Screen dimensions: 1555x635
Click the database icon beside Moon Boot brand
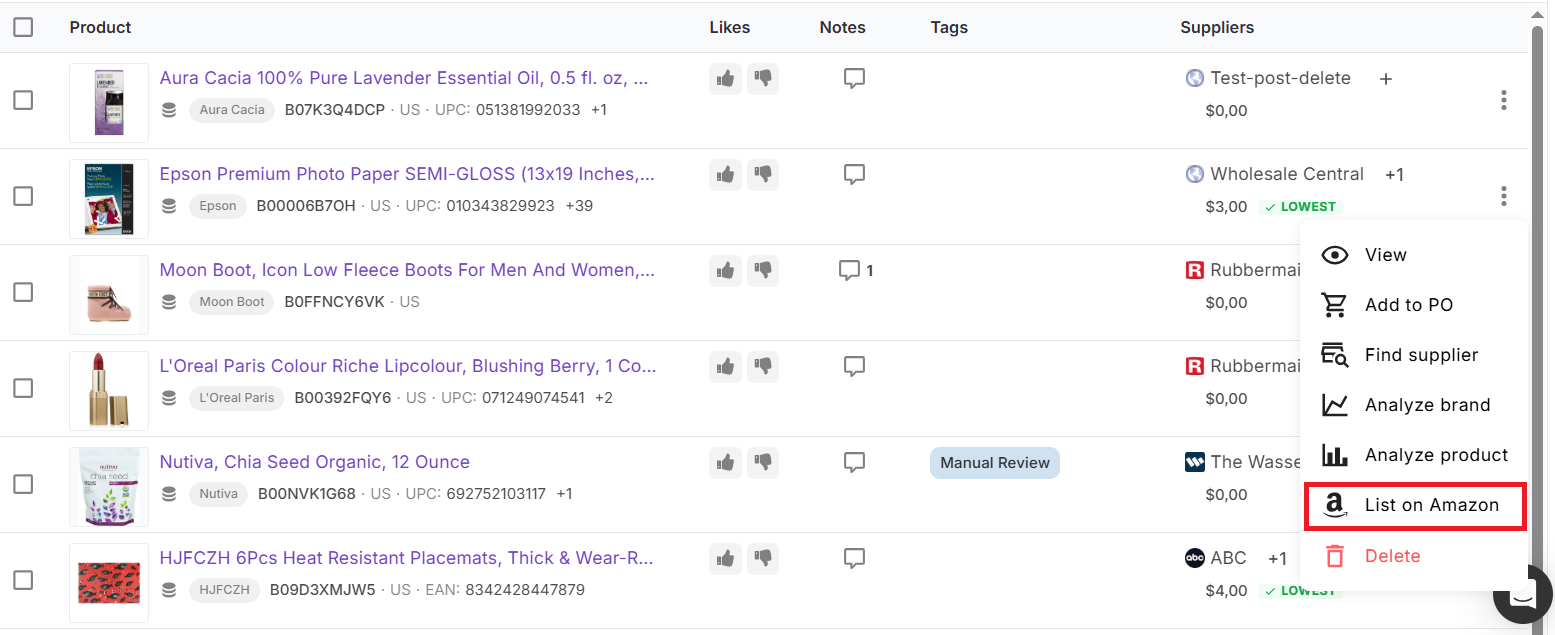point(169,302)
